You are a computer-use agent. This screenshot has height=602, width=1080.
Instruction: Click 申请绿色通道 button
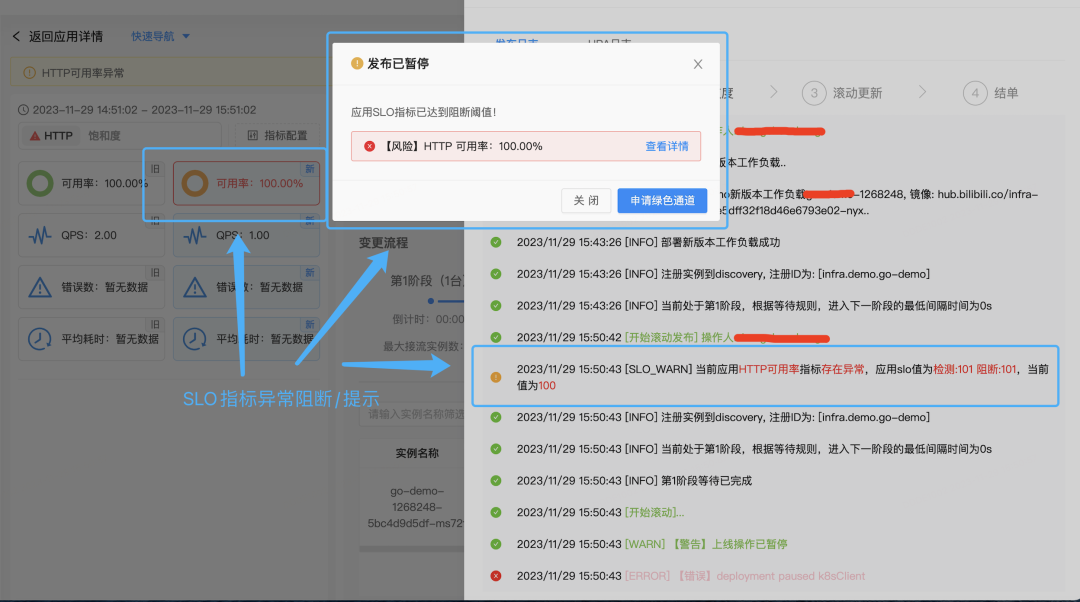point(662,200)
